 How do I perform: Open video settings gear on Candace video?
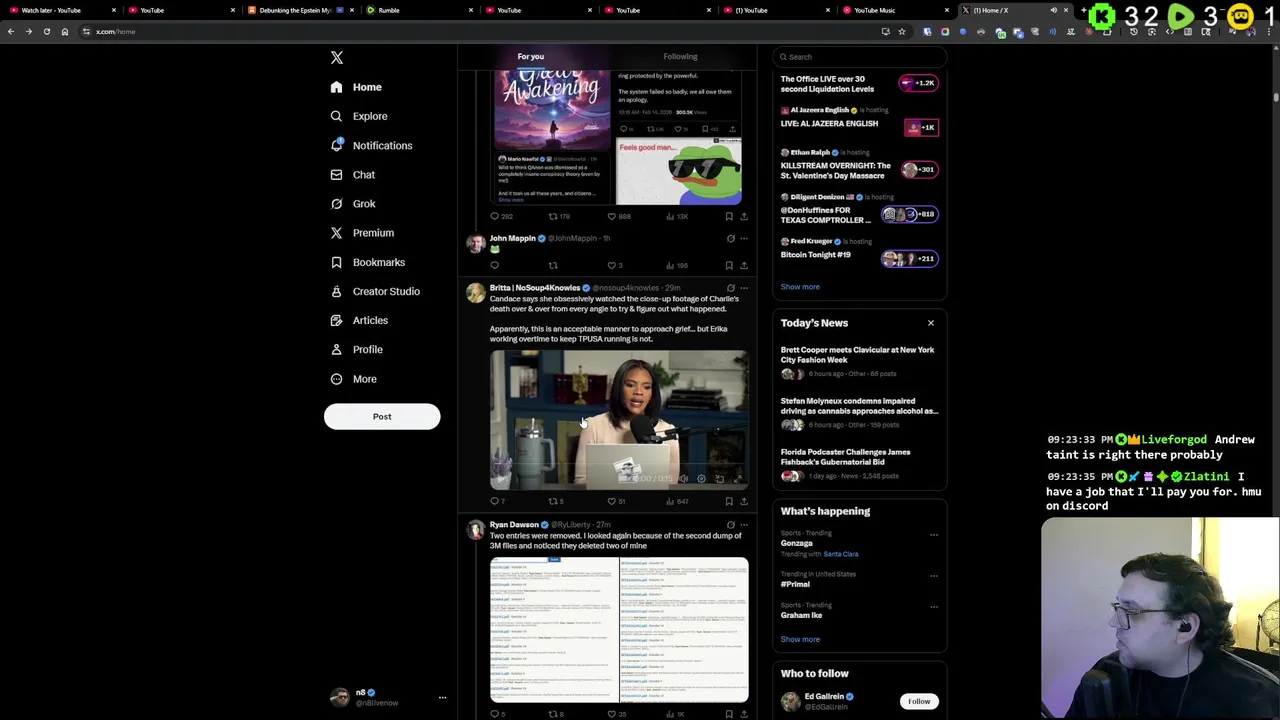(701, 479)
